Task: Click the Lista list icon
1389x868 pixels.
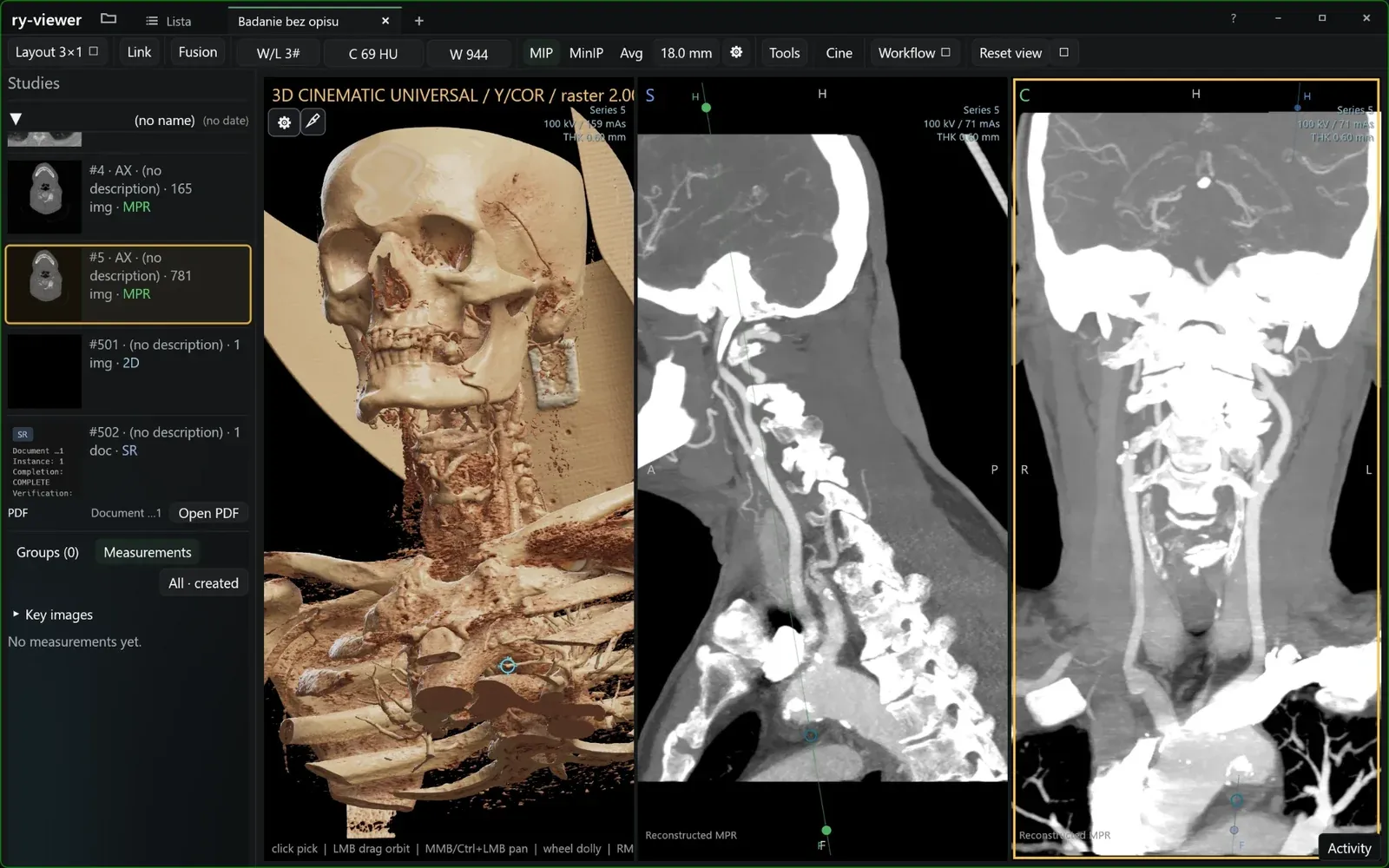Action: pos(152,21)
